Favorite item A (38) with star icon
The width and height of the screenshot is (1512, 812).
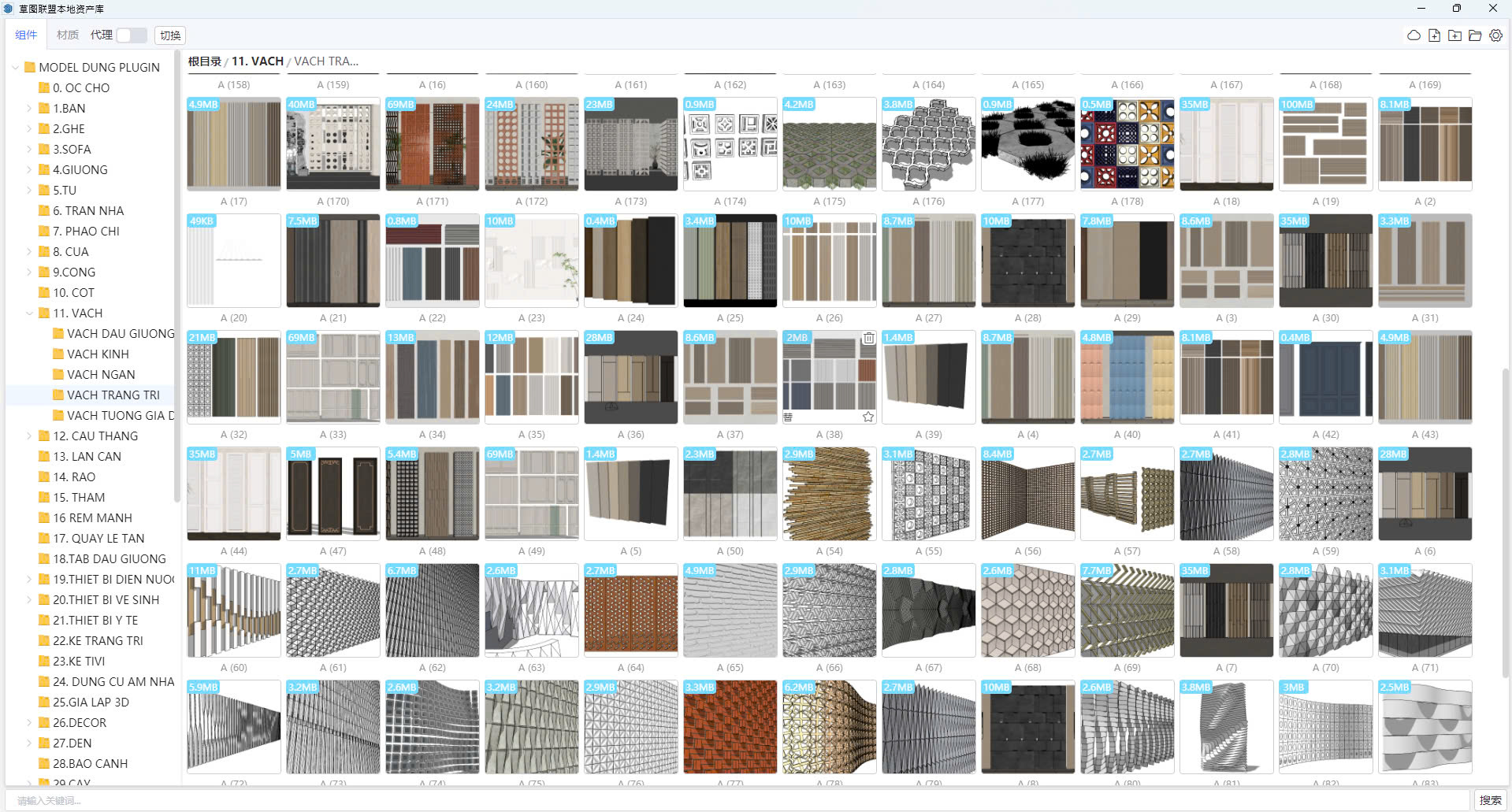(868, 417)
